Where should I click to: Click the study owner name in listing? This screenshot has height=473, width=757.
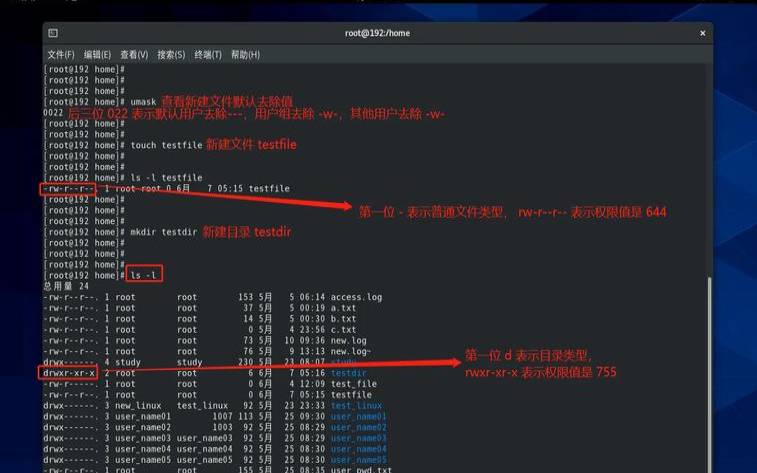[128, 362]
